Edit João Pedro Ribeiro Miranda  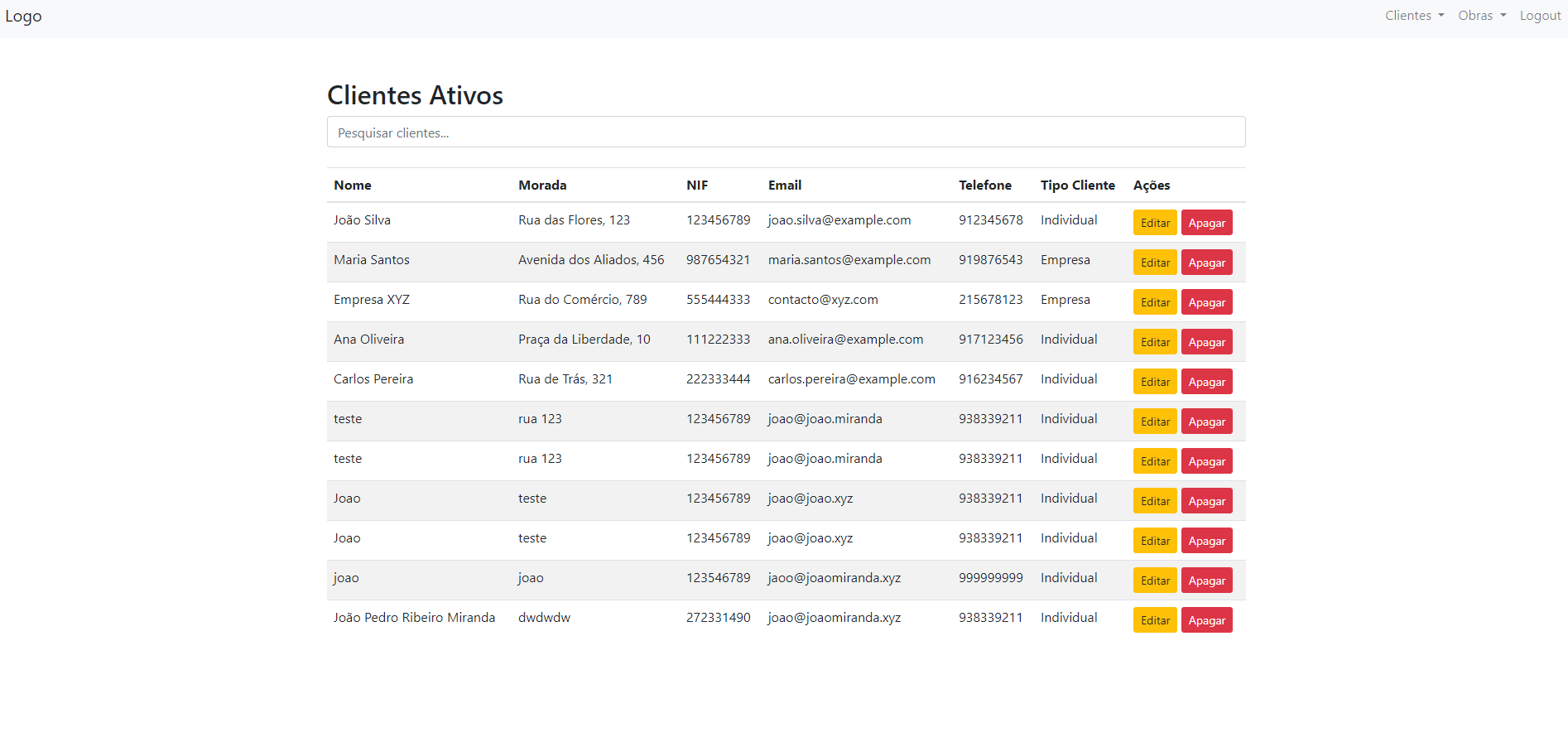(1155, 620)
